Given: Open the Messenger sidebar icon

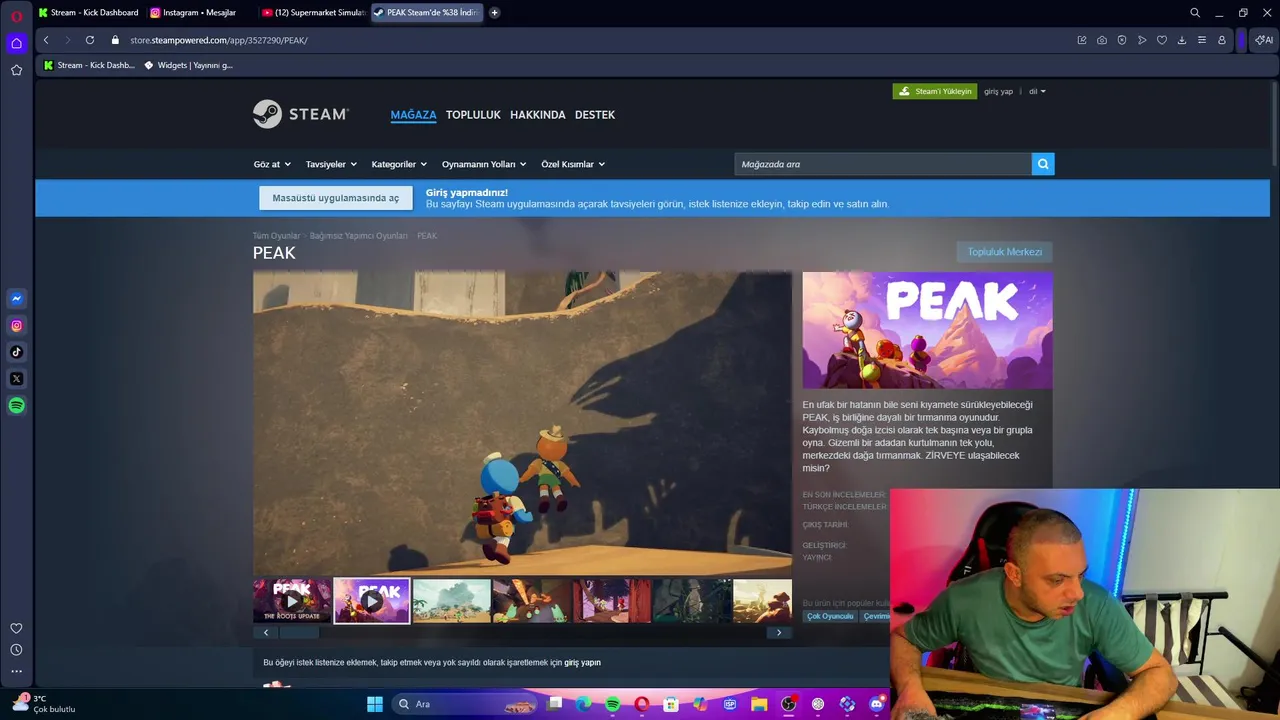Looking at the screenshot, I should click(16, 298).
